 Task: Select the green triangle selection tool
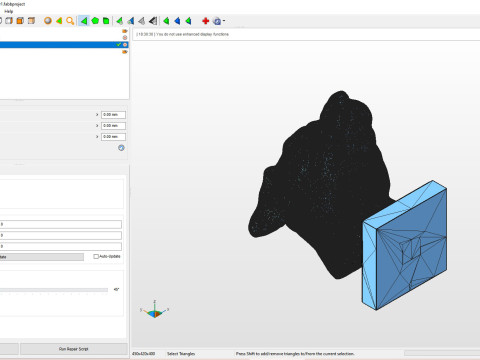[x=84, y=21]
